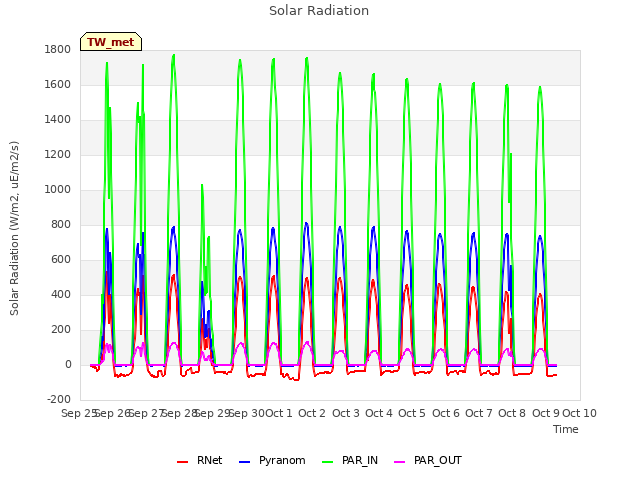This screenshot has height=480, width=640.
Task: Toggle the PAR_IN legend label
Action: coord(360,460)
